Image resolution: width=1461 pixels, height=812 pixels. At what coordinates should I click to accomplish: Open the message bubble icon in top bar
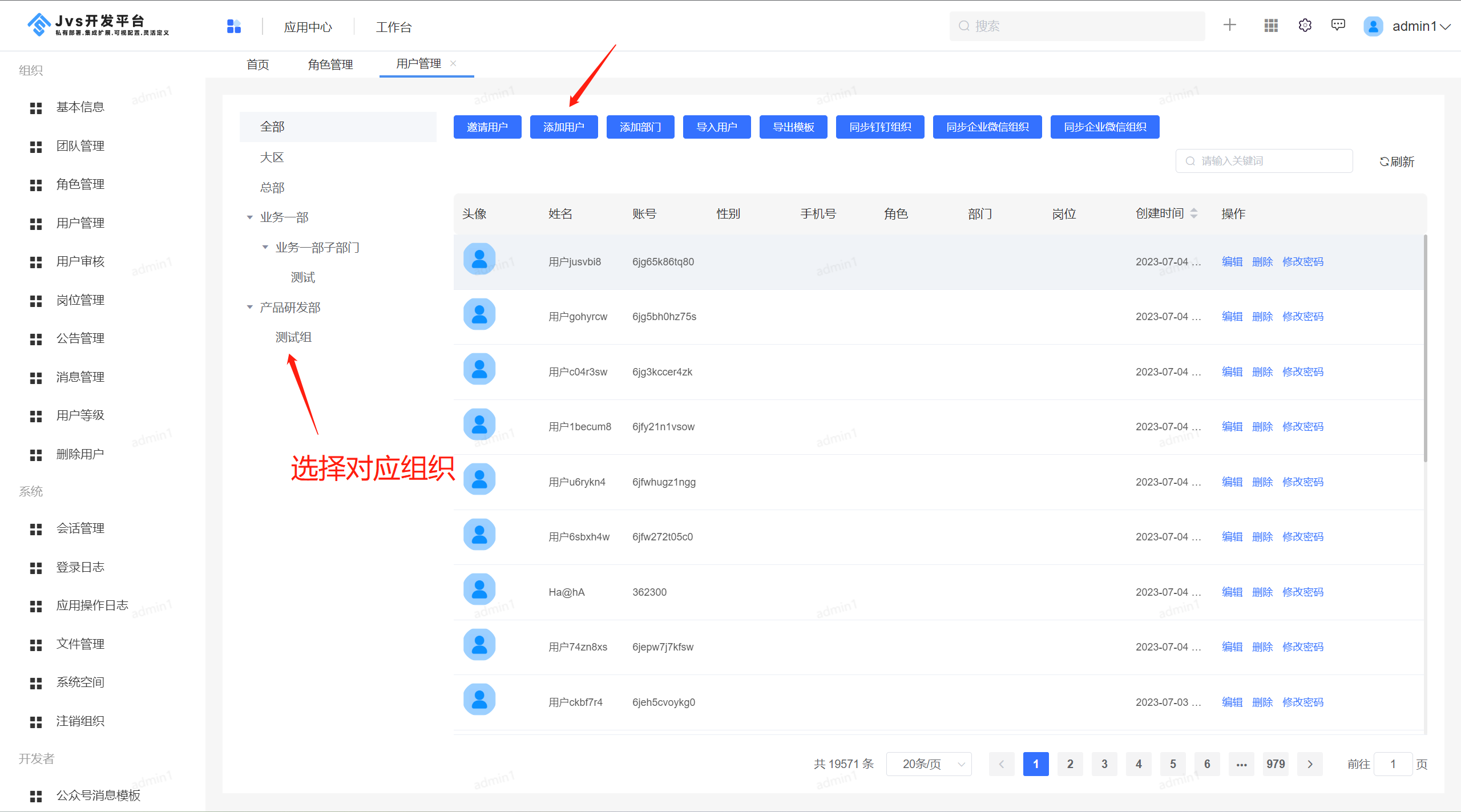[x=1338, y=25]
